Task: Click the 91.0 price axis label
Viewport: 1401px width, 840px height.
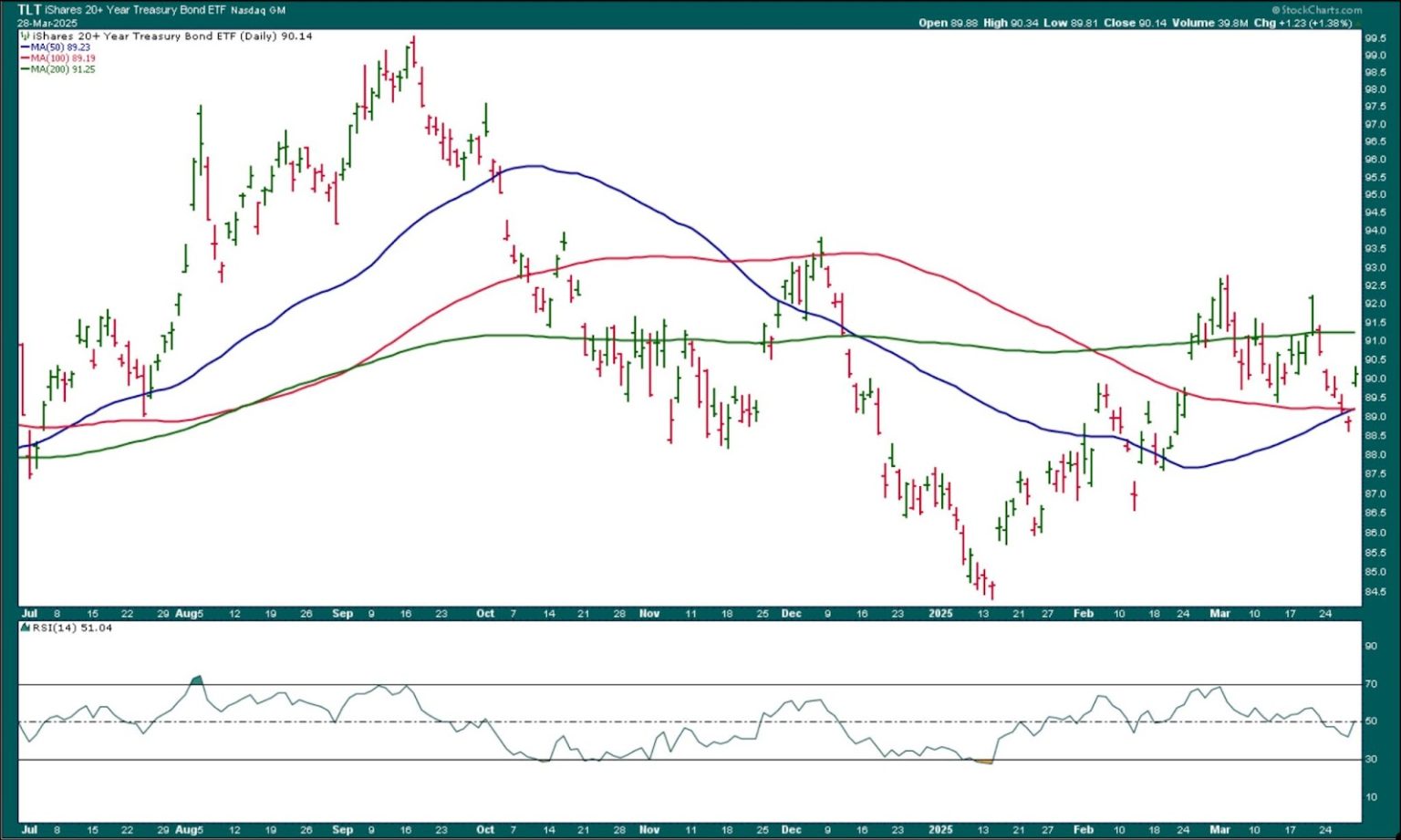Action: point(1375,341)
